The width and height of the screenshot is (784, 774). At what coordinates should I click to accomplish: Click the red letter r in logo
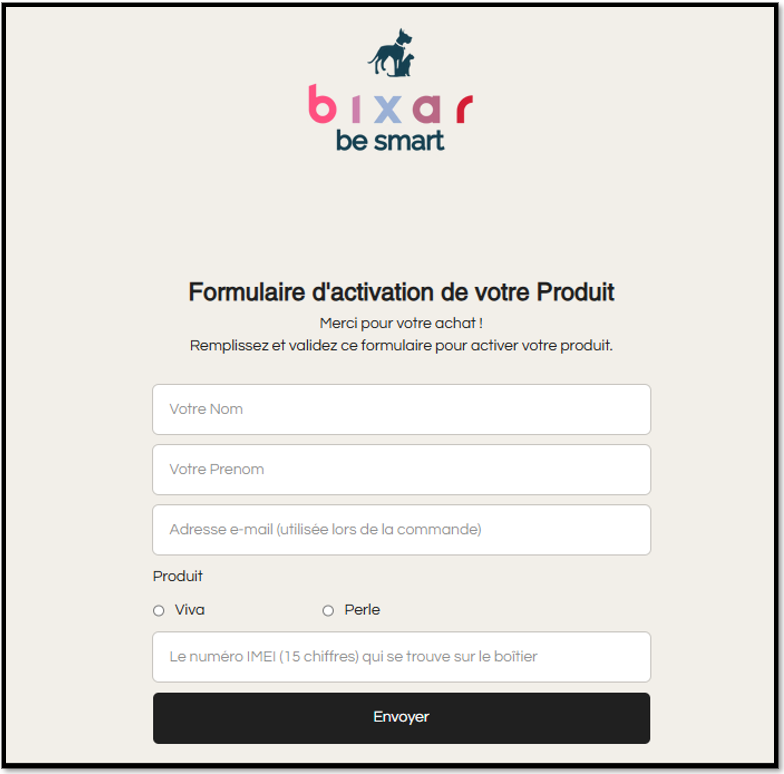pyautogui.click(x=462, y=108)
